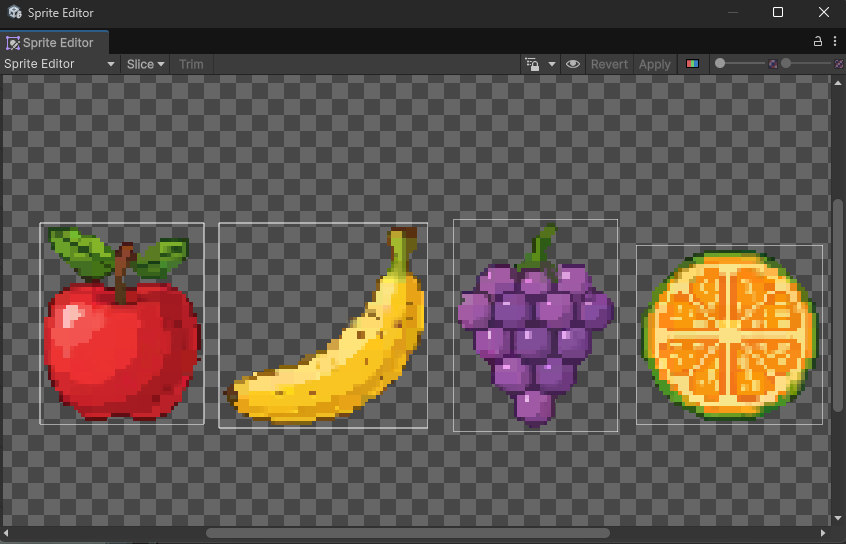Viewport: 846px width, 544px height.
Task: Click the mip level icon at far right
Action: (x=838, y=64)
